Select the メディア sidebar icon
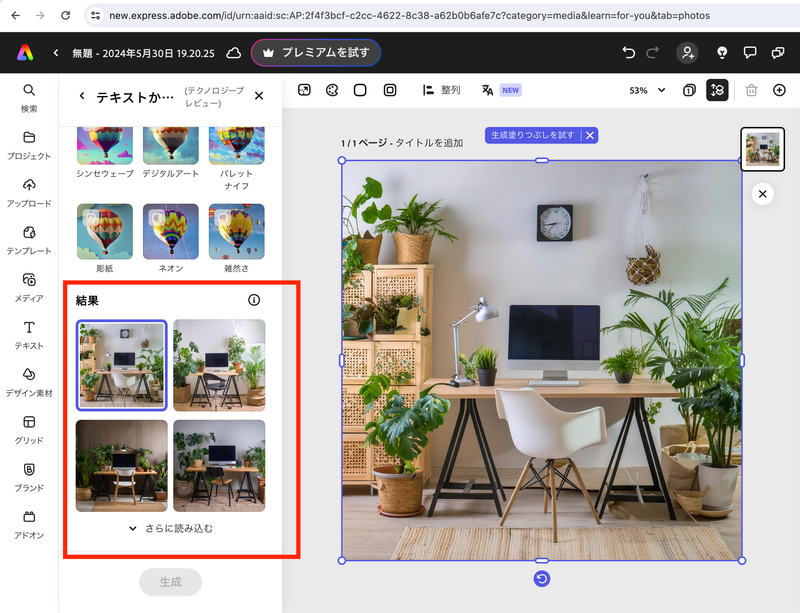This screenshot has width=800, height=613. [28, 290]
